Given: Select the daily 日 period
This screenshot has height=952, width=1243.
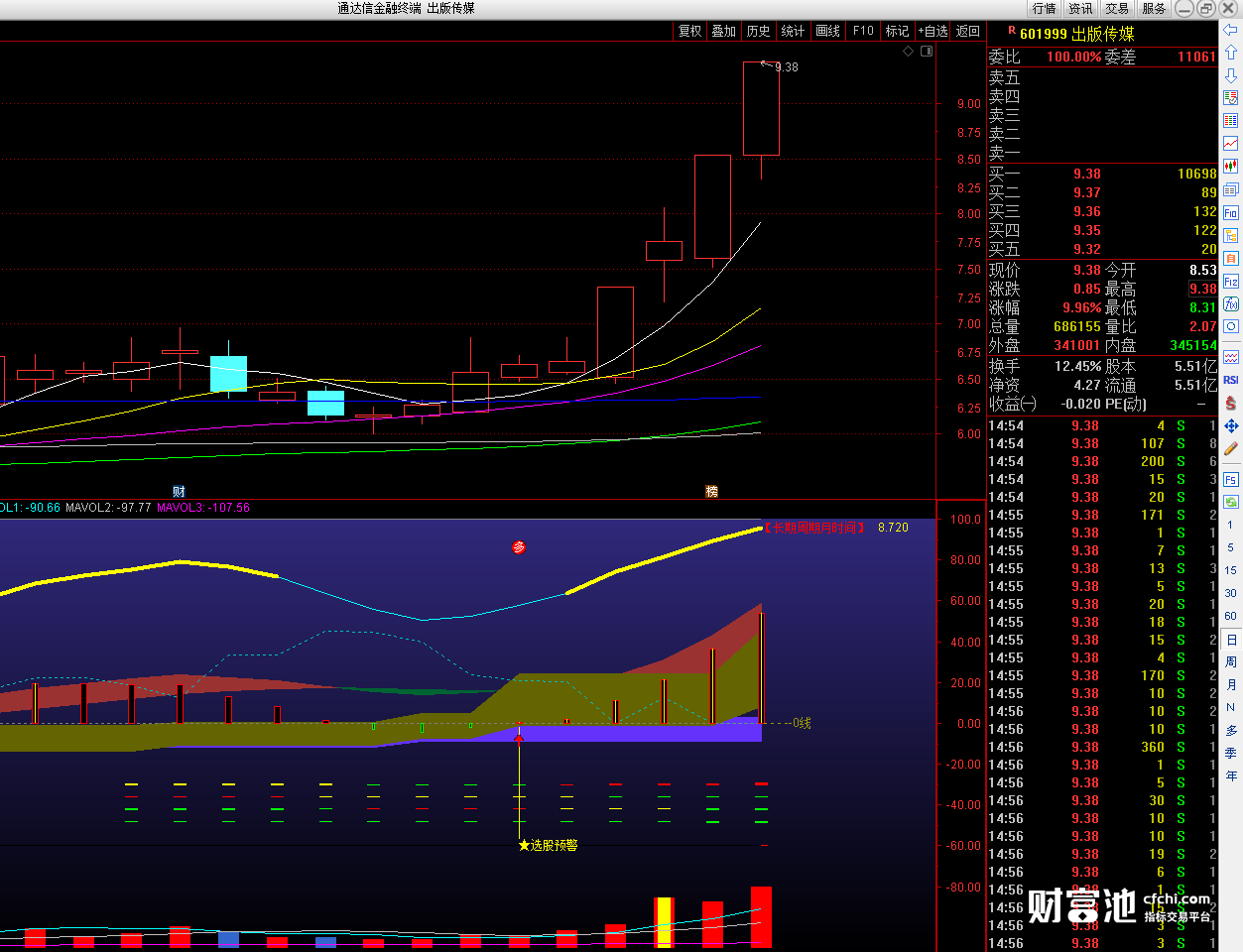Looking at the screenshot, I should click(x=1231, y=640).
